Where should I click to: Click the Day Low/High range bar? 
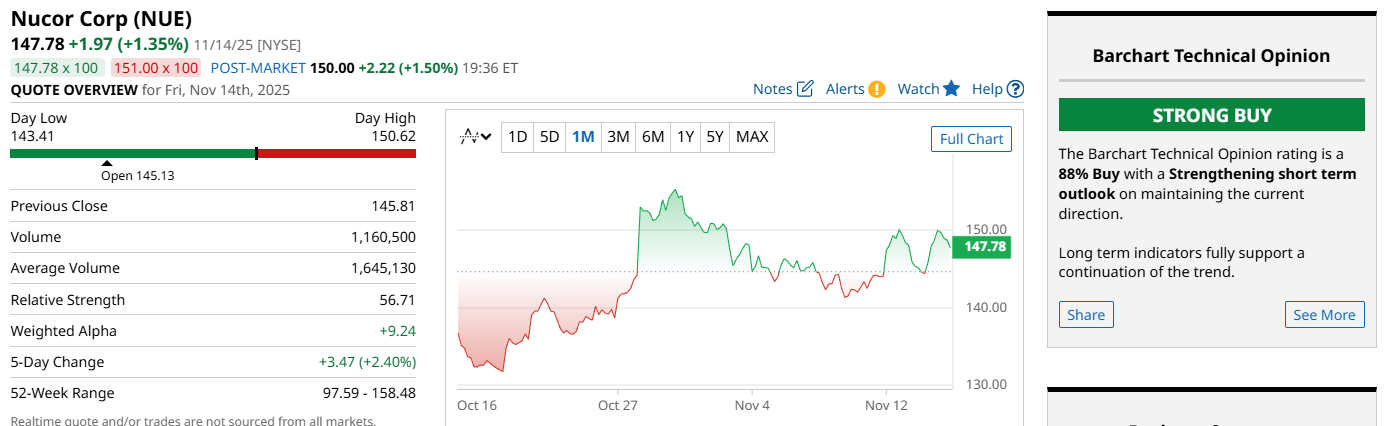click(213, 153)
